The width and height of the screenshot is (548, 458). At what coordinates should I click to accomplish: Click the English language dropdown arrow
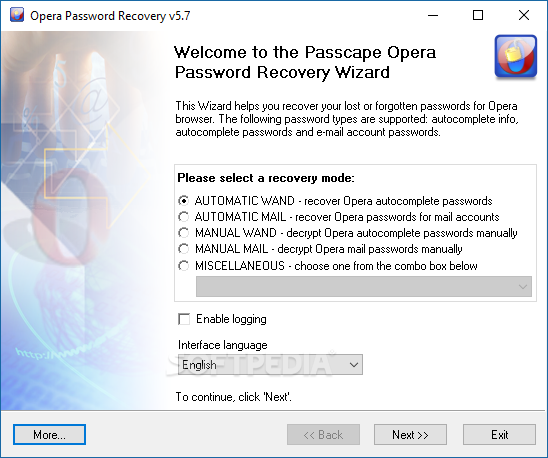click(354, 365)
